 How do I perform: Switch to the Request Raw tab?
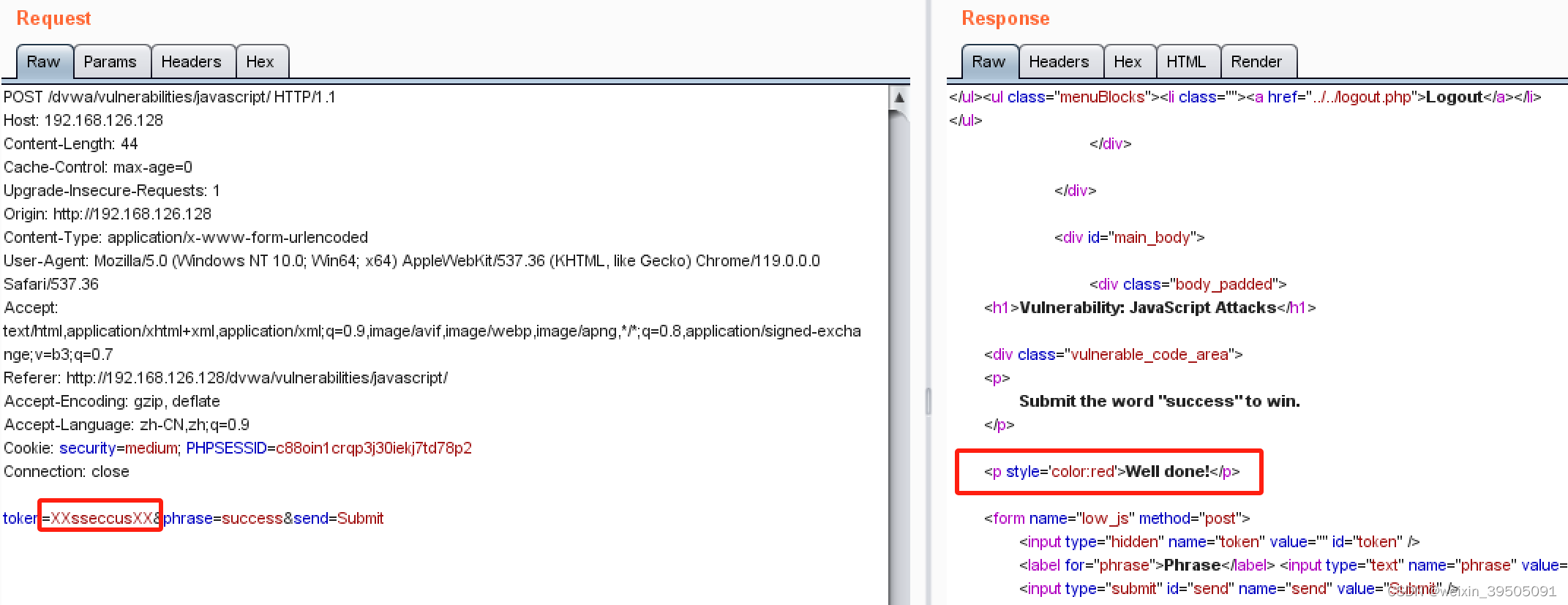(44, 62)
